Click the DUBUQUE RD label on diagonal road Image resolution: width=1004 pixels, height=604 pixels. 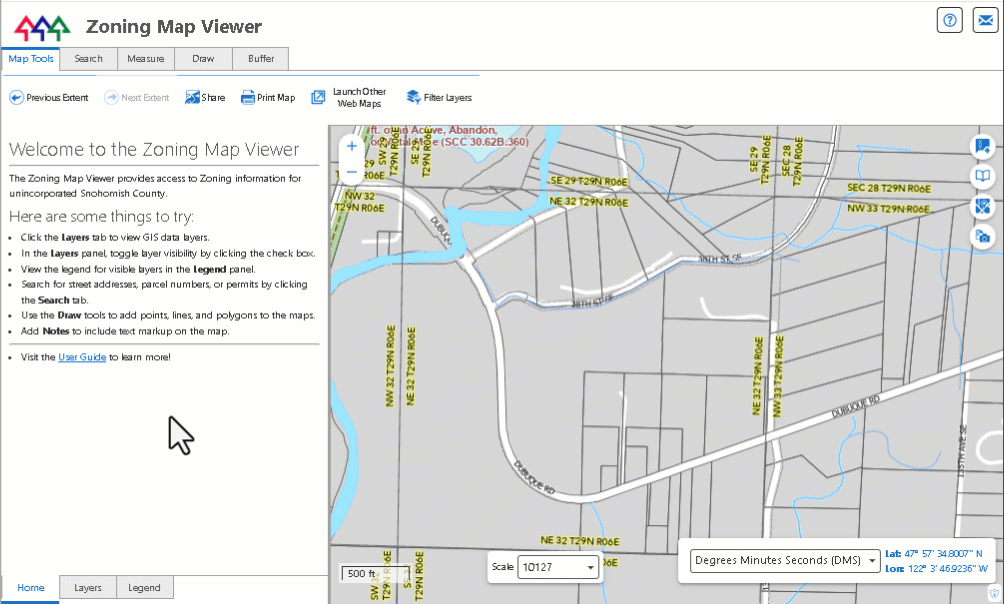[855, 407]
